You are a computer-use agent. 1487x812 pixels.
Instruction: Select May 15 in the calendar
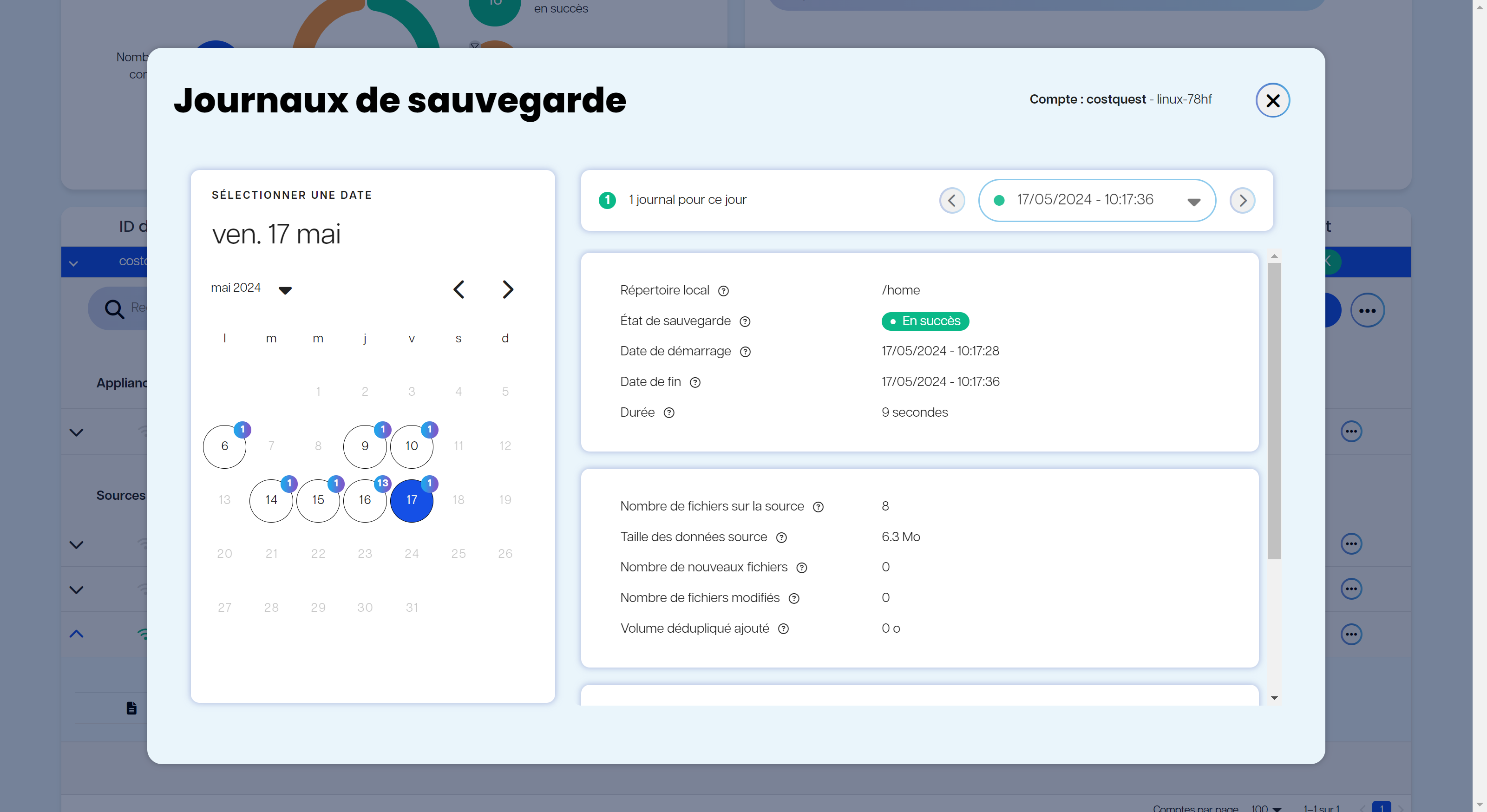click(x=318, y=500)
